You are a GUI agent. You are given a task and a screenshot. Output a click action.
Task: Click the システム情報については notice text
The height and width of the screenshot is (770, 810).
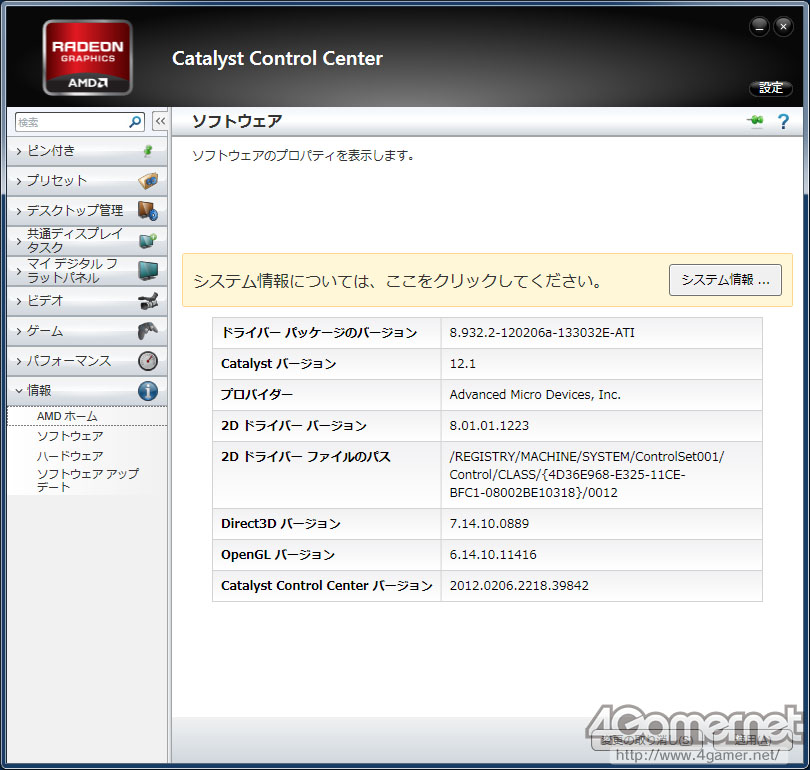point(398,280)
